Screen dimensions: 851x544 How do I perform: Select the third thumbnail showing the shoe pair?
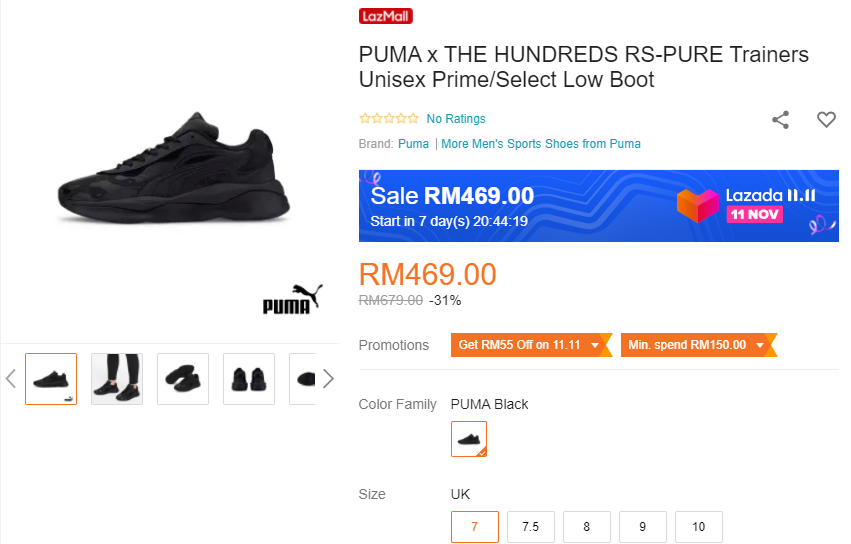[x=183, y=379]
